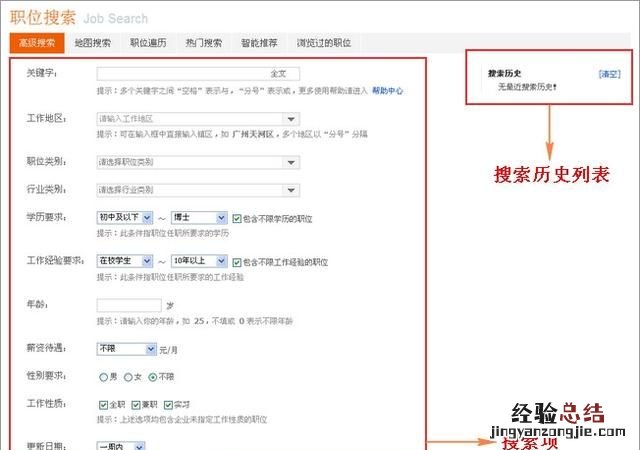Expand the 职位类别 dropdown arrow
The height and width of the screenshot is (450, 640).
(x=290, y=162)
